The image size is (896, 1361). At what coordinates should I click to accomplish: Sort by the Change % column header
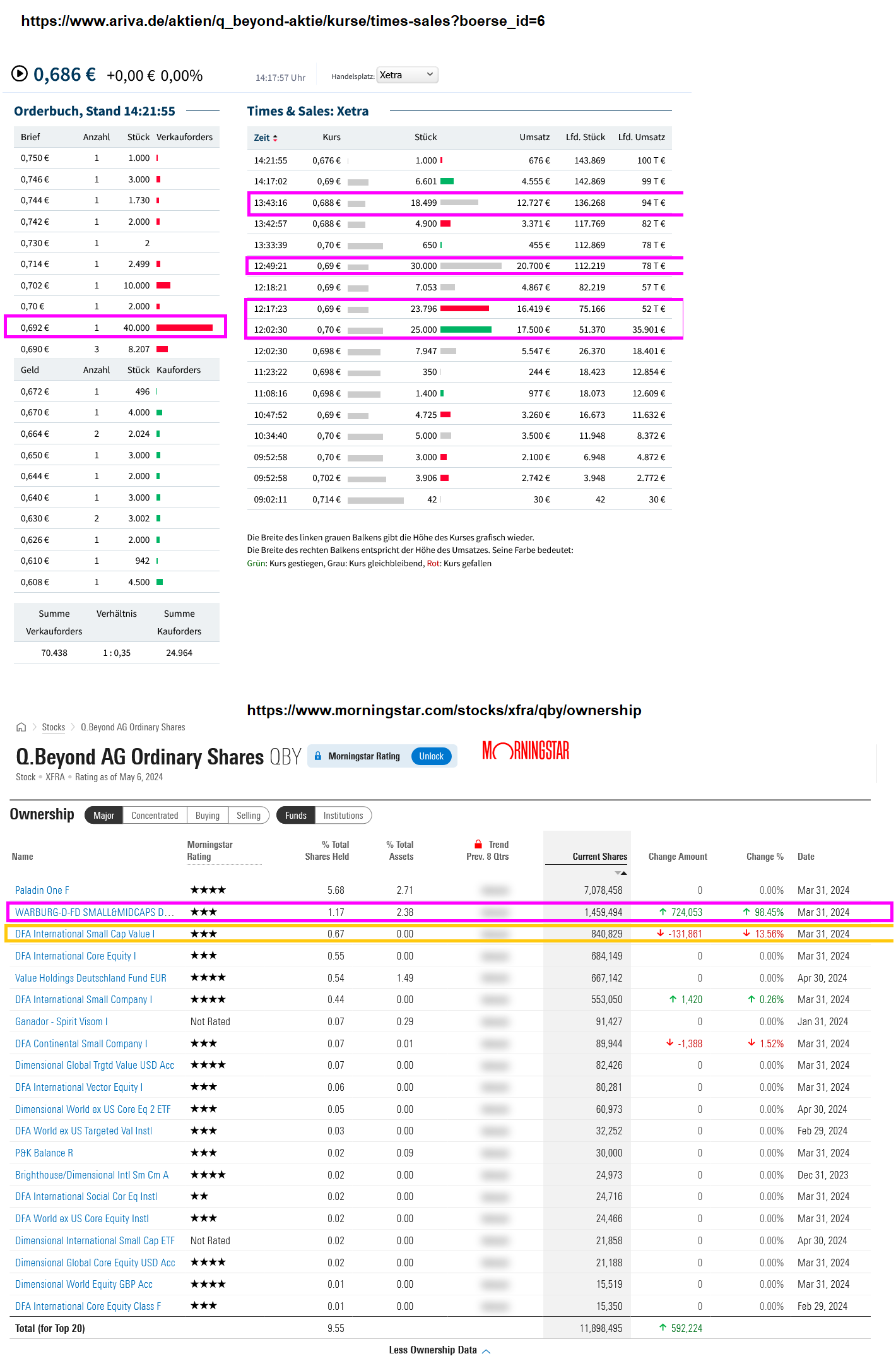(765, 857)
